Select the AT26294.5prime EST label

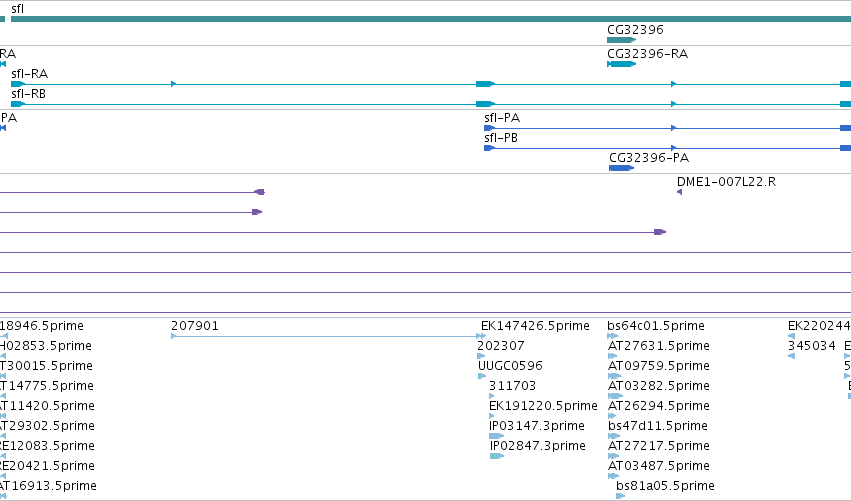(x=659, y=406)
